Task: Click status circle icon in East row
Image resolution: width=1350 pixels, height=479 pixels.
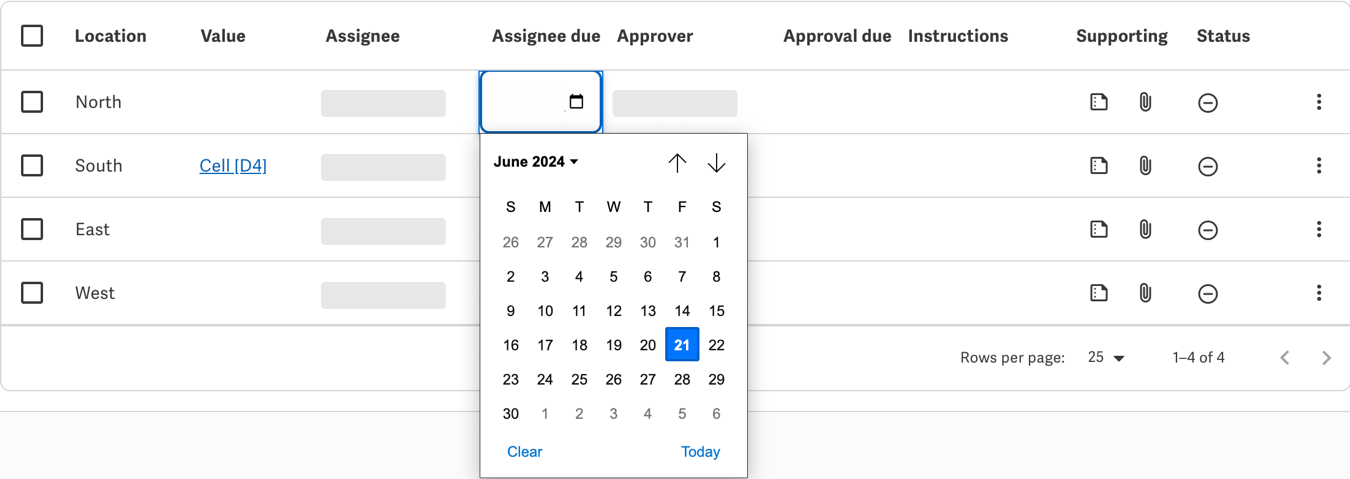Action: (1208, 230)
